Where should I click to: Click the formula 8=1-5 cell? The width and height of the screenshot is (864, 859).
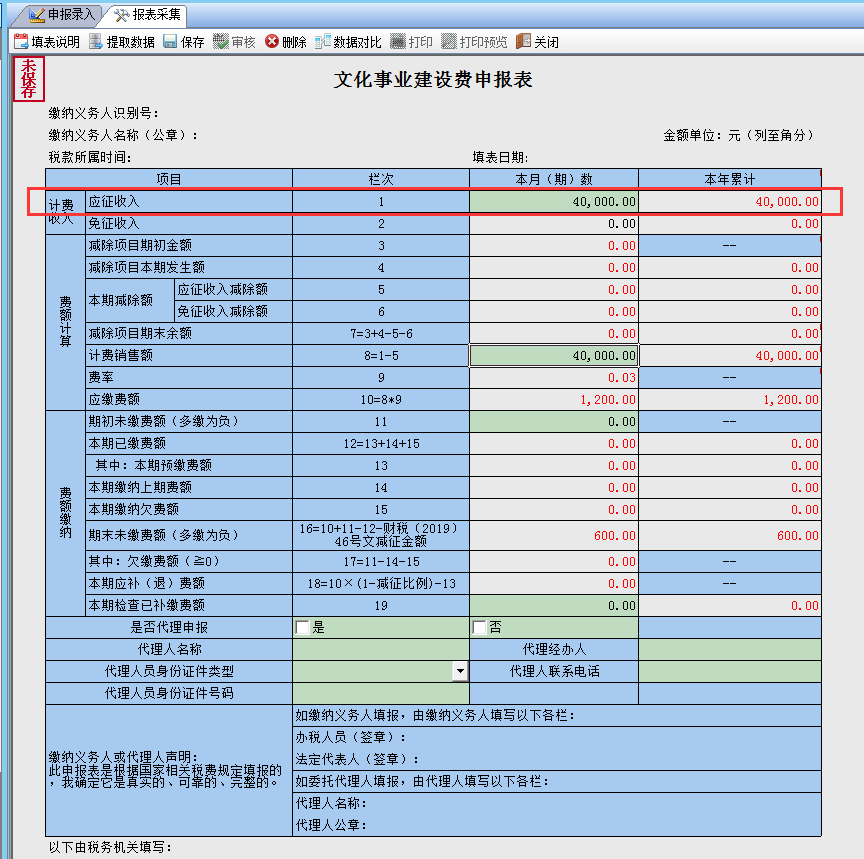click(381, 355)
